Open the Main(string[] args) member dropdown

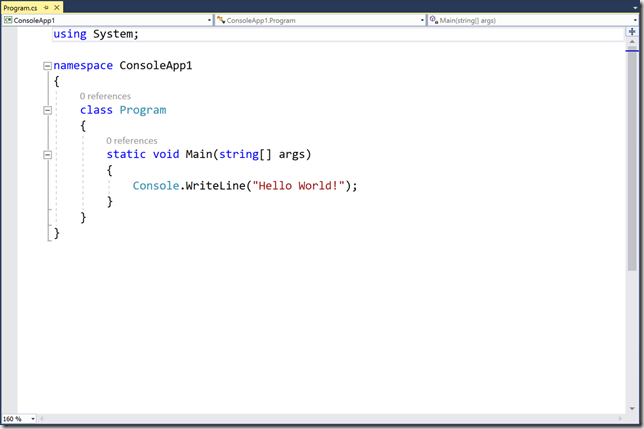530,20
